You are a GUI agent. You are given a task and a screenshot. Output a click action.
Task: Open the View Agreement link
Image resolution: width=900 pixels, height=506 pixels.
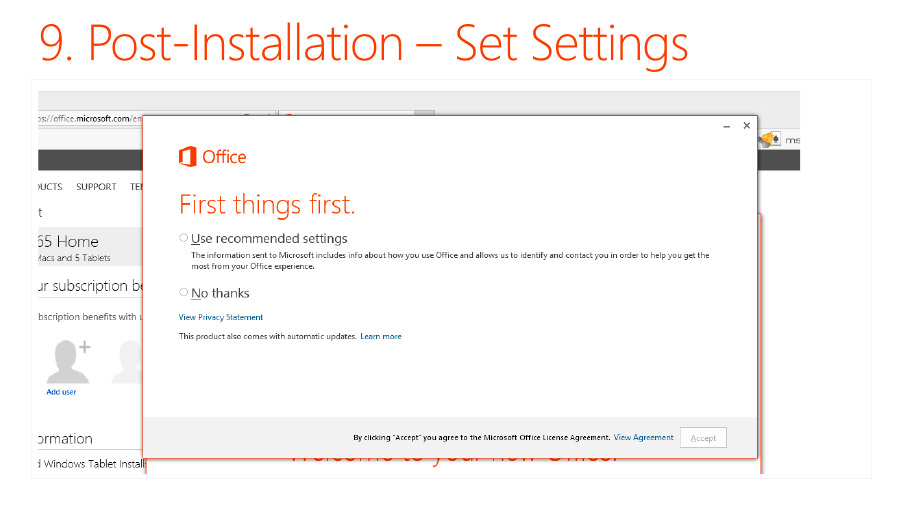click(643, 437)
